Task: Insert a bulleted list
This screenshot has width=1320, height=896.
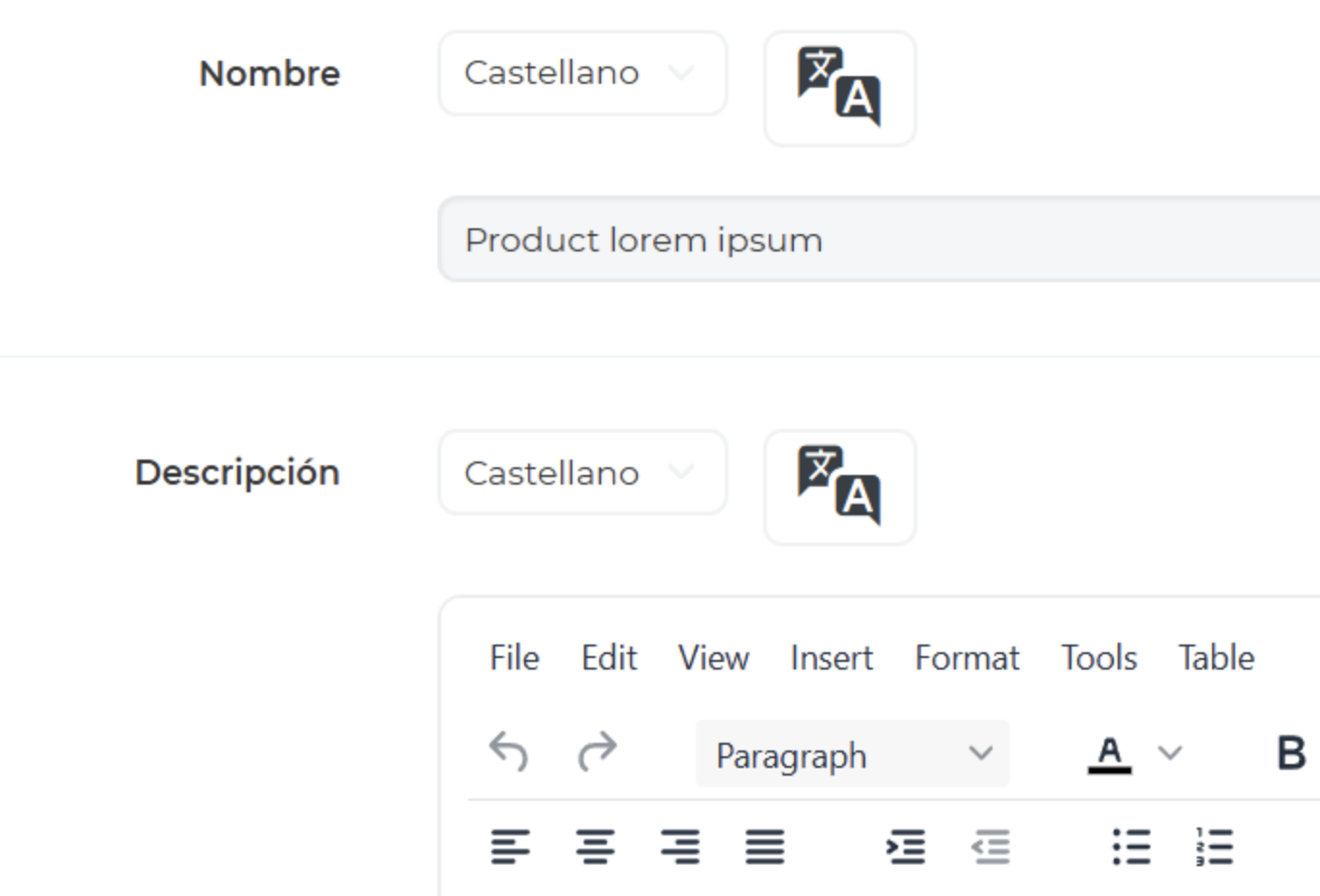Action: [x=1131, y=847]
